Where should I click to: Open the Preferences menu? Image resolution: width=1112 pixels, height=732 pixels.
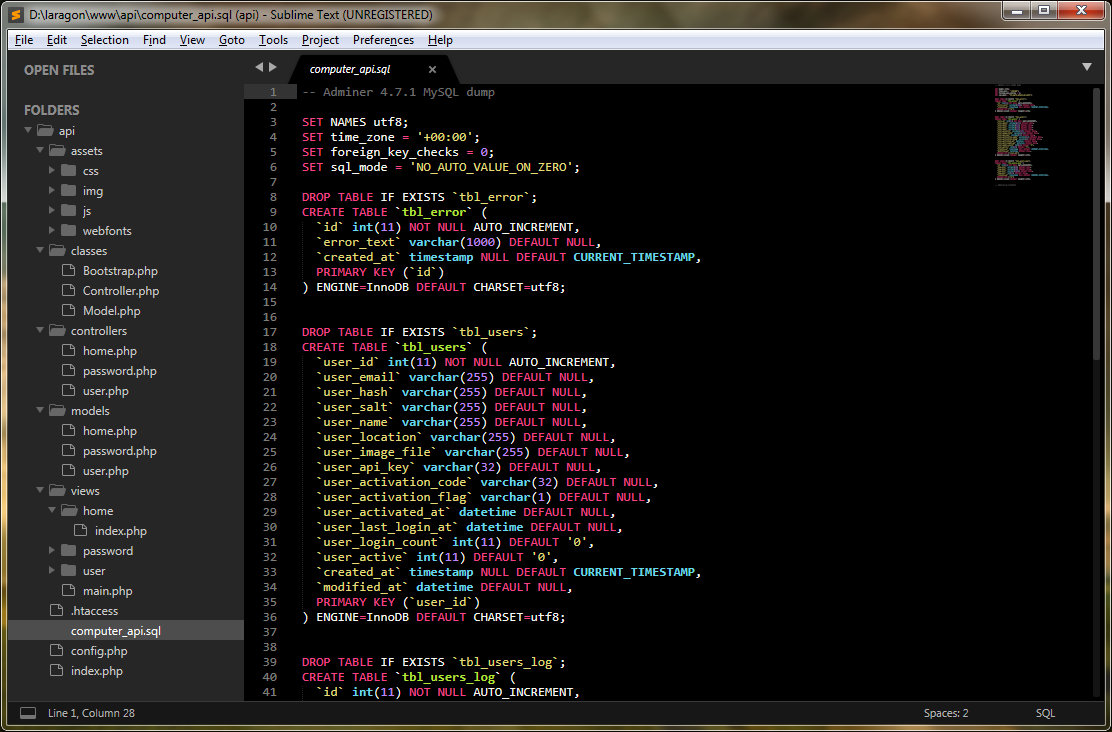pos(383,40)
